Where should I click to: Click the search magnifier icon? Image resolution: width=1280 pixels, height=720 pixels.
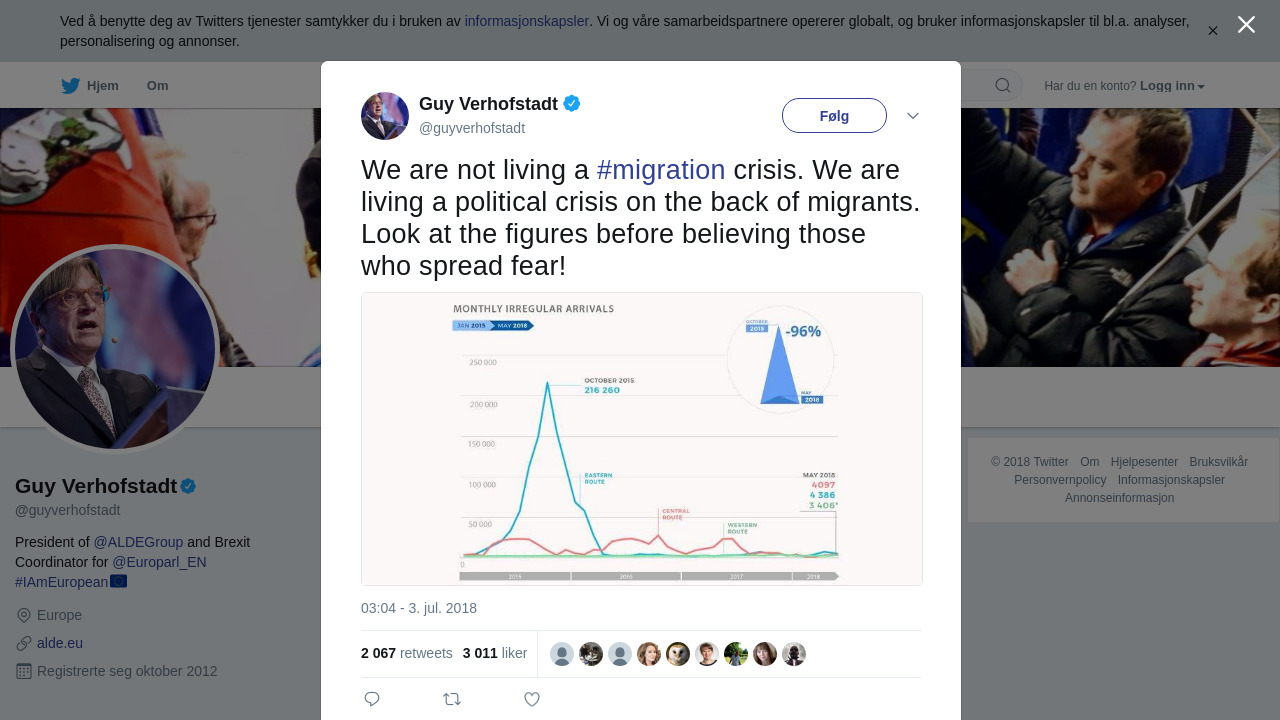pyautogui.click(x=1002, y=86)
